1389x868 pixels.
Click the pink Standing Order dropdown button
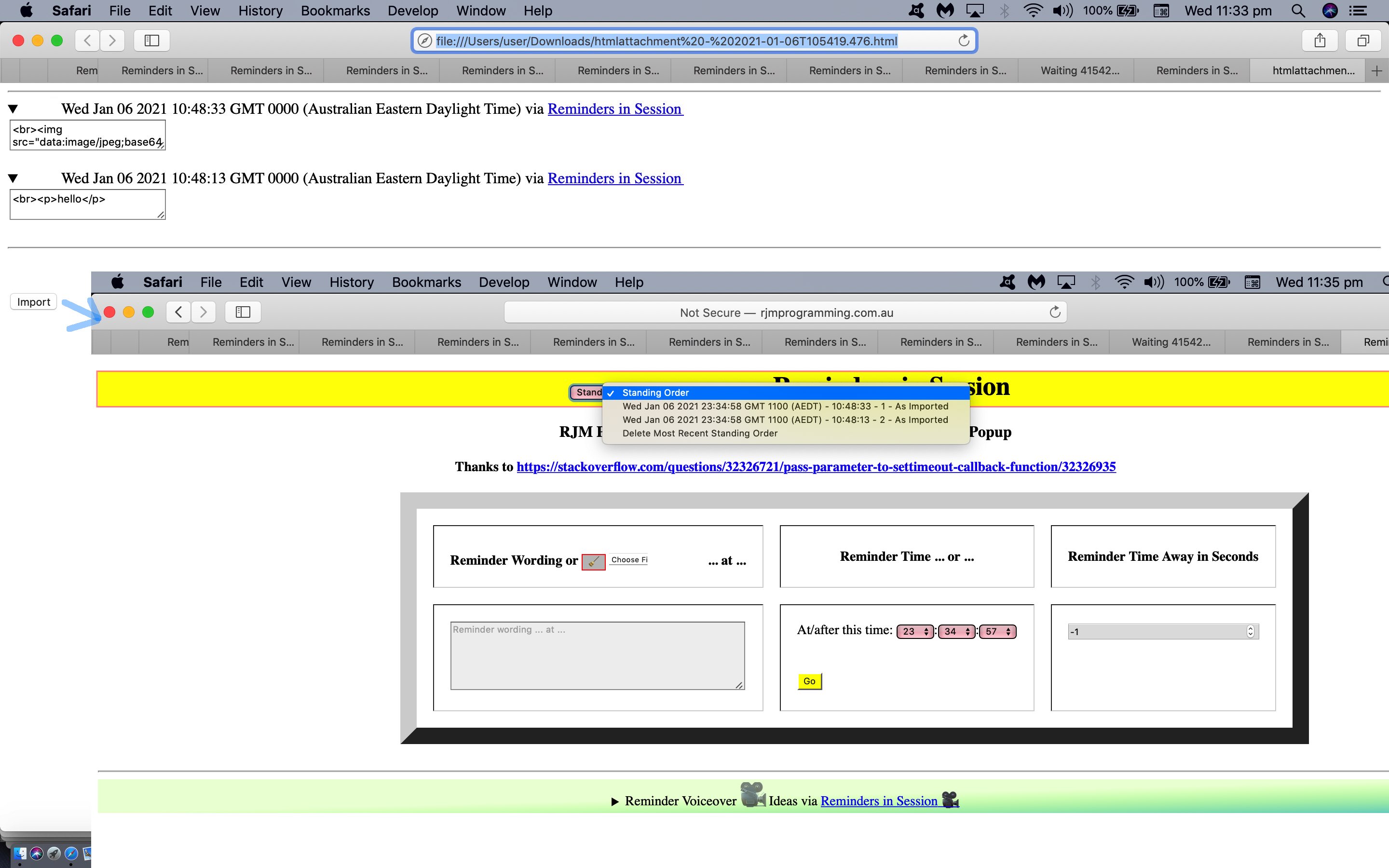click(x=586, y=392)
